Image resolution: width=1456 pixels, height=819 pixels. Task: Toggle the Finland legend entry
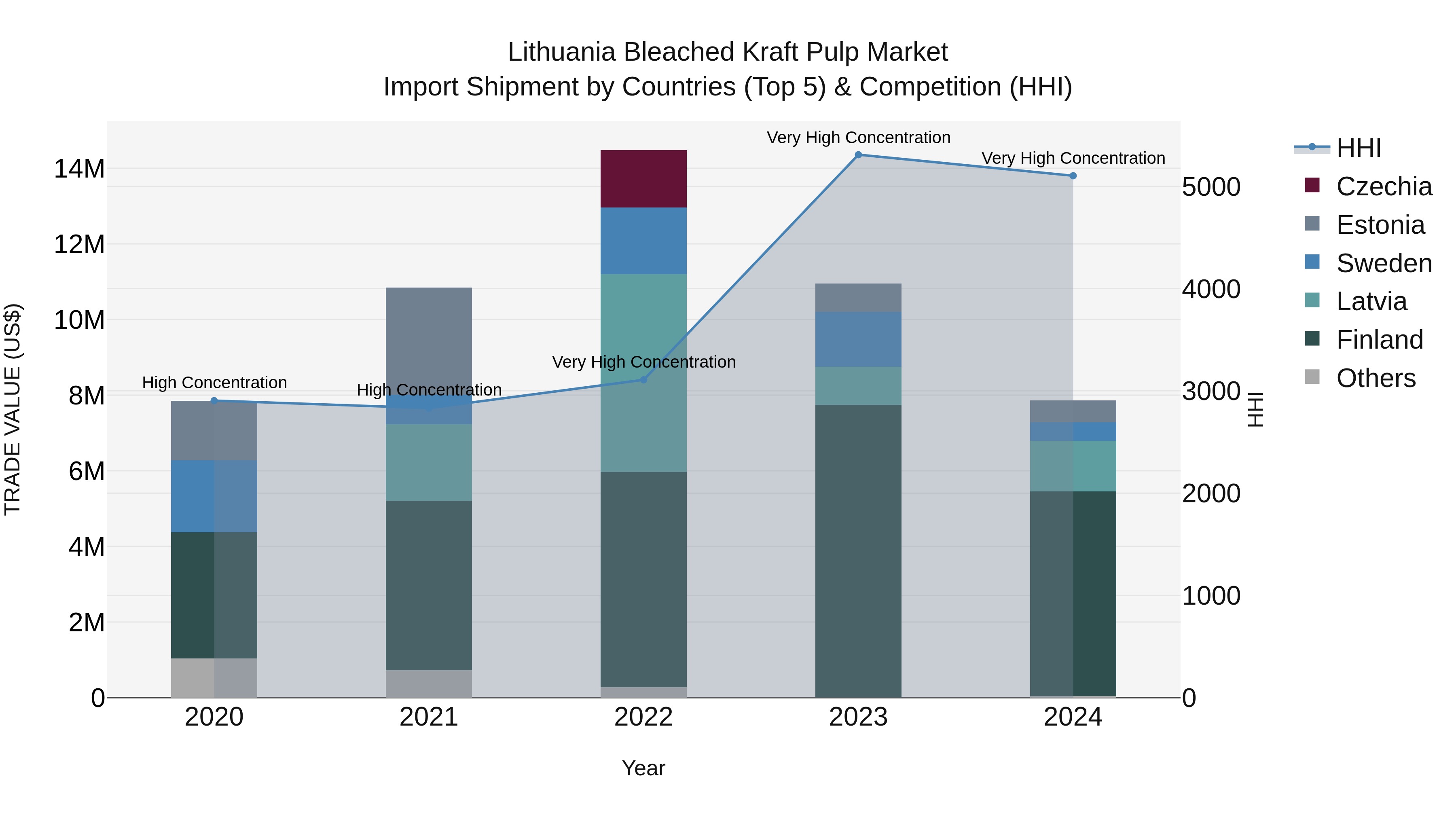click(1363, 339)
